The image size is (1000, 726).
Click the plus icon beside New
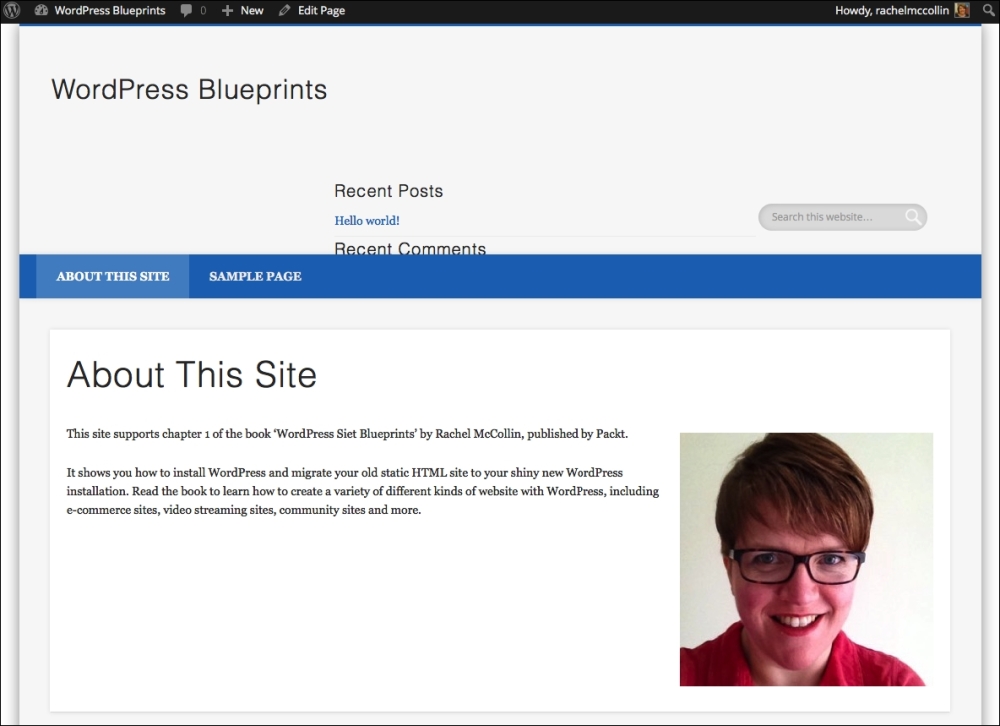pyautogui.click(x=227, y=10)
